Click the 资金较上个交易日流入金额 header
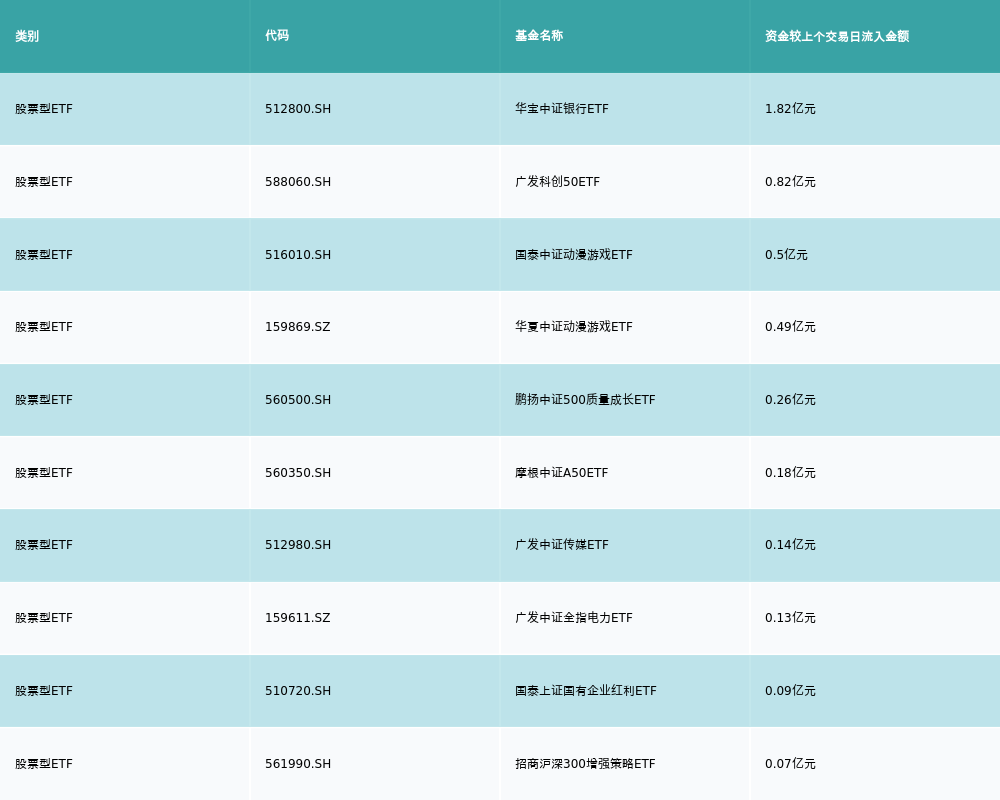This screenshot has width=1000, height=800. coord(837,36)
